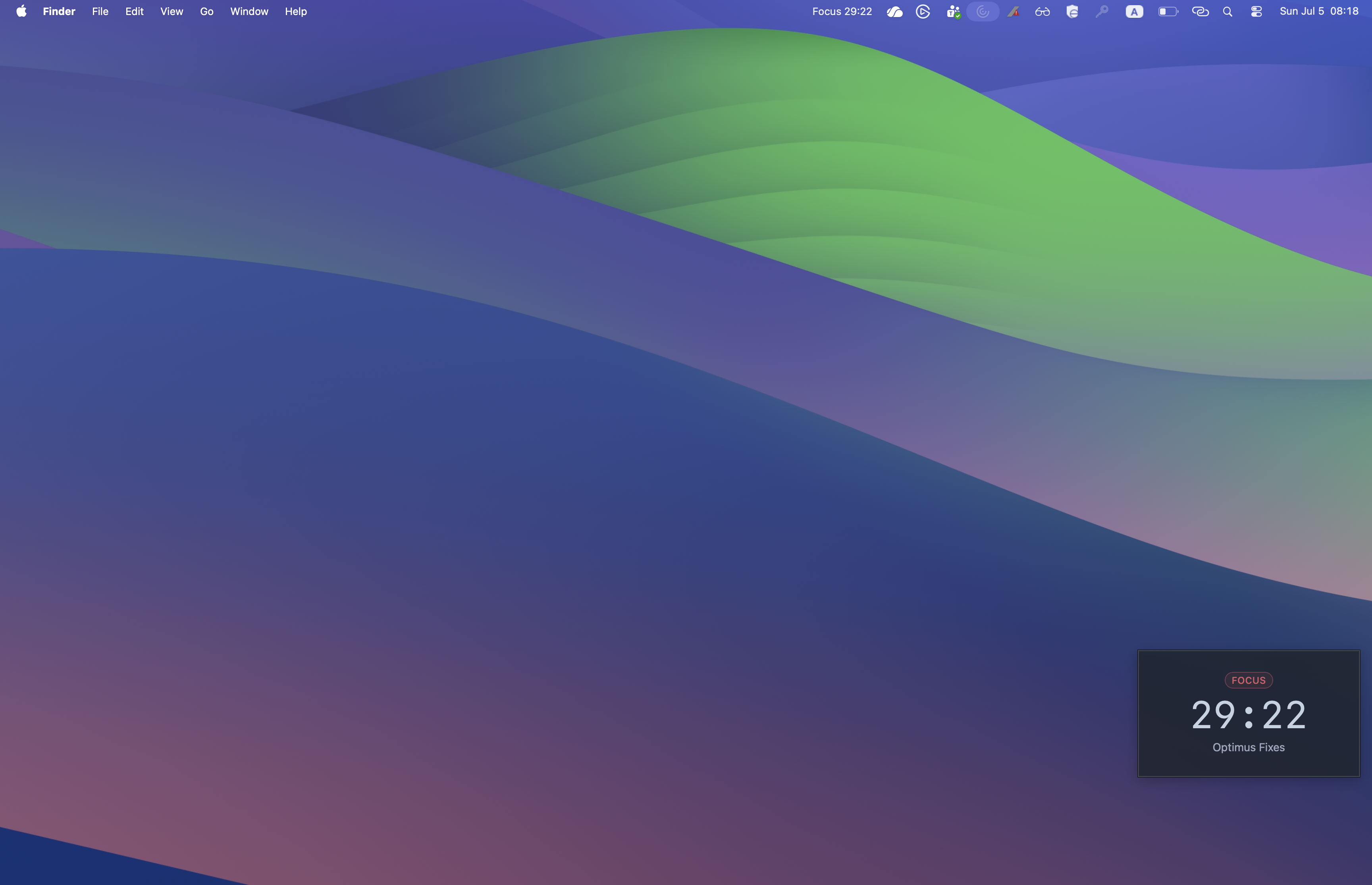Viewport: 1372px width, 885px height.
Task: Click the Optimus Fixes task label
Action: click(1249, 747)
